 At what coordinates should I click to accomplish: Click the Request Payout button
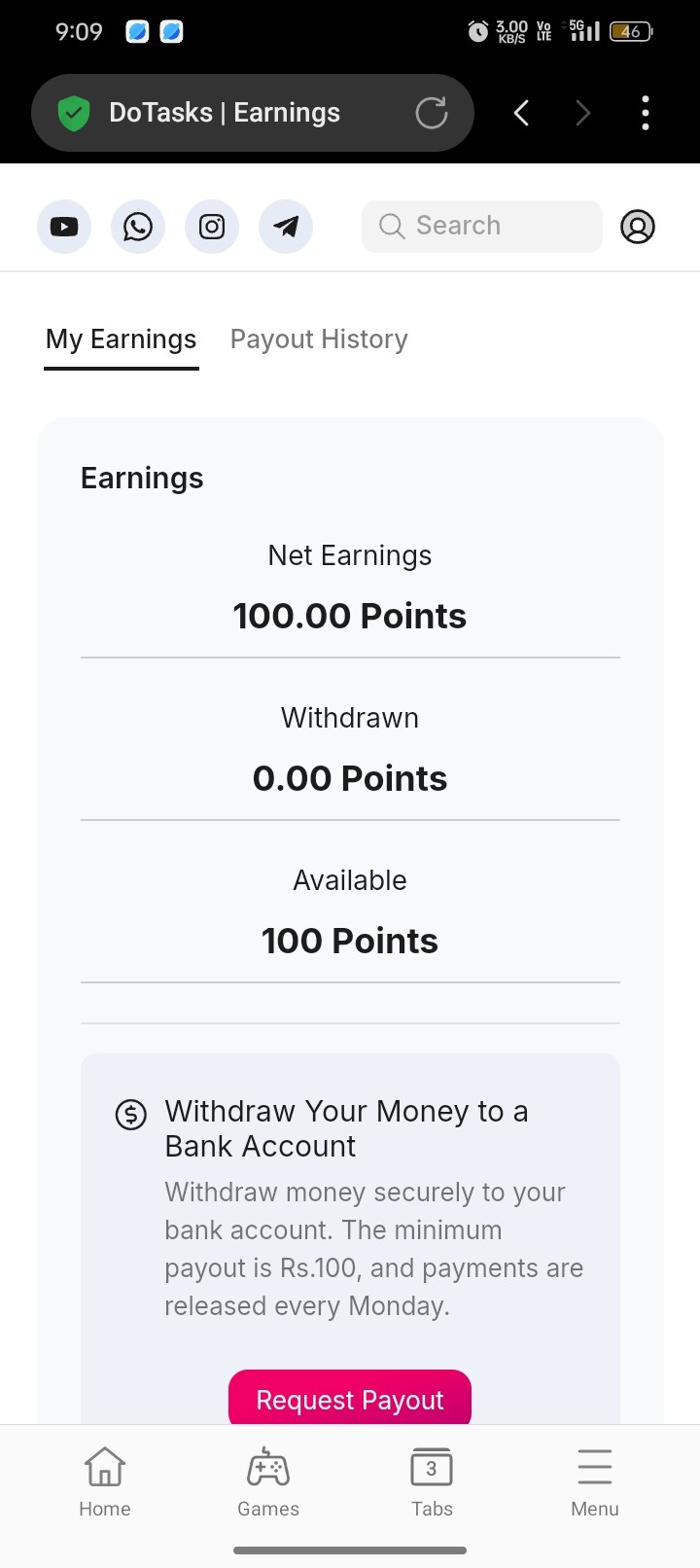350,1399
